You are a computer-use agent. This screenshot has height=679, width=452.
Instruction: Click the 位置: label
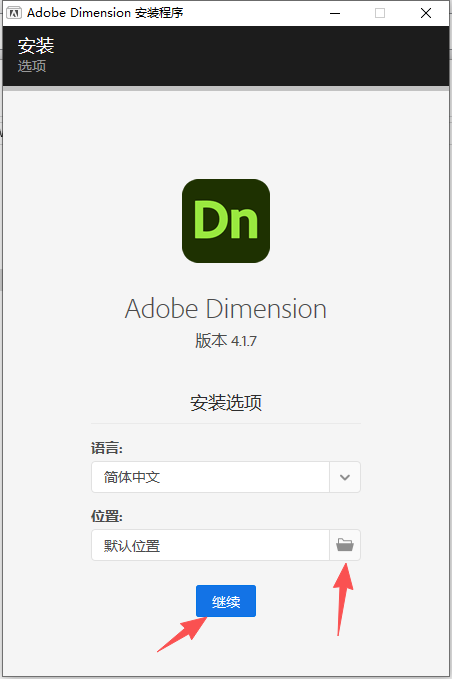(107, 516)
